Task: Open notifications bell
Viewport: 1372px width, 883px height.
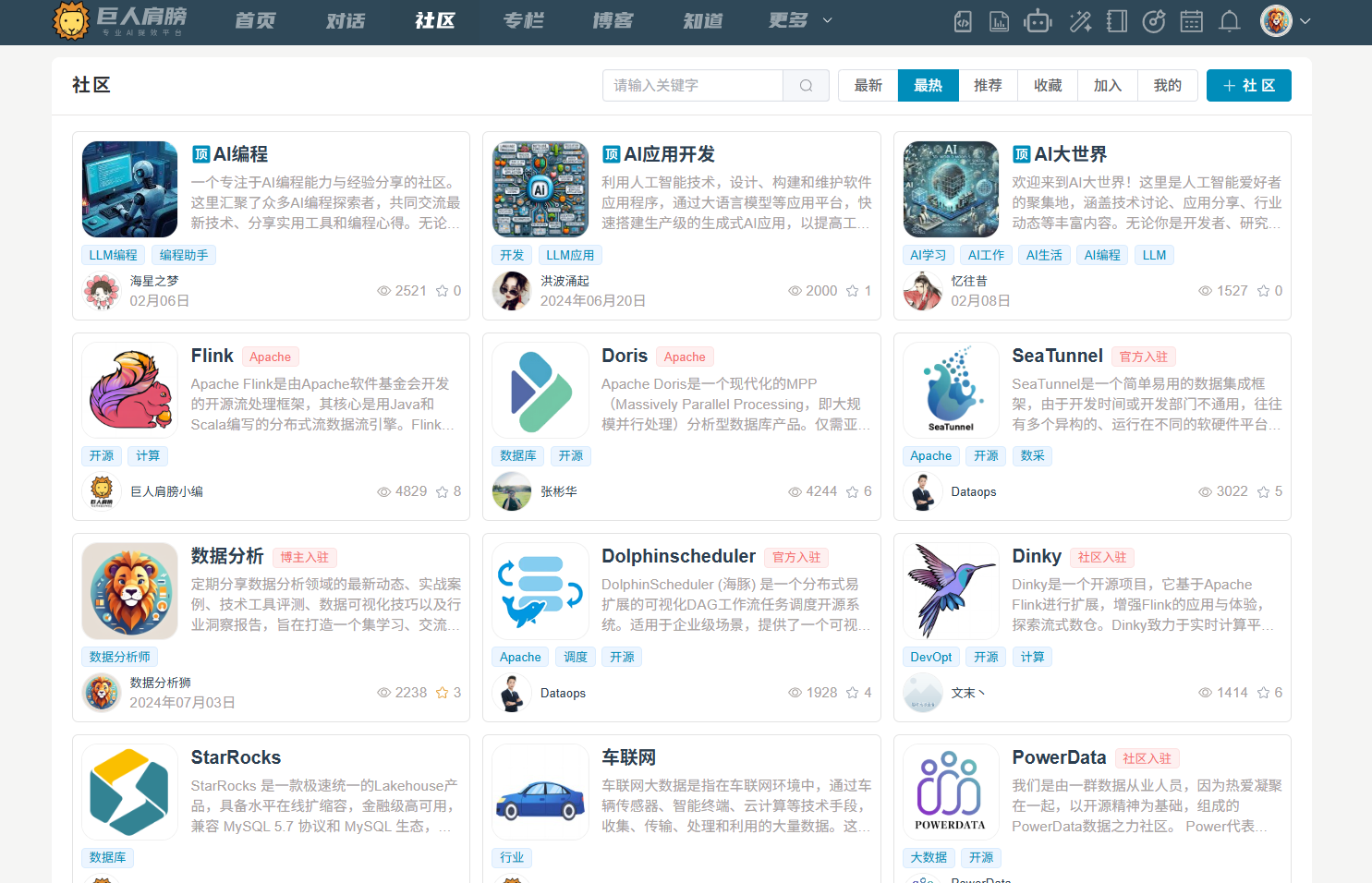Action: point(1230,21)
